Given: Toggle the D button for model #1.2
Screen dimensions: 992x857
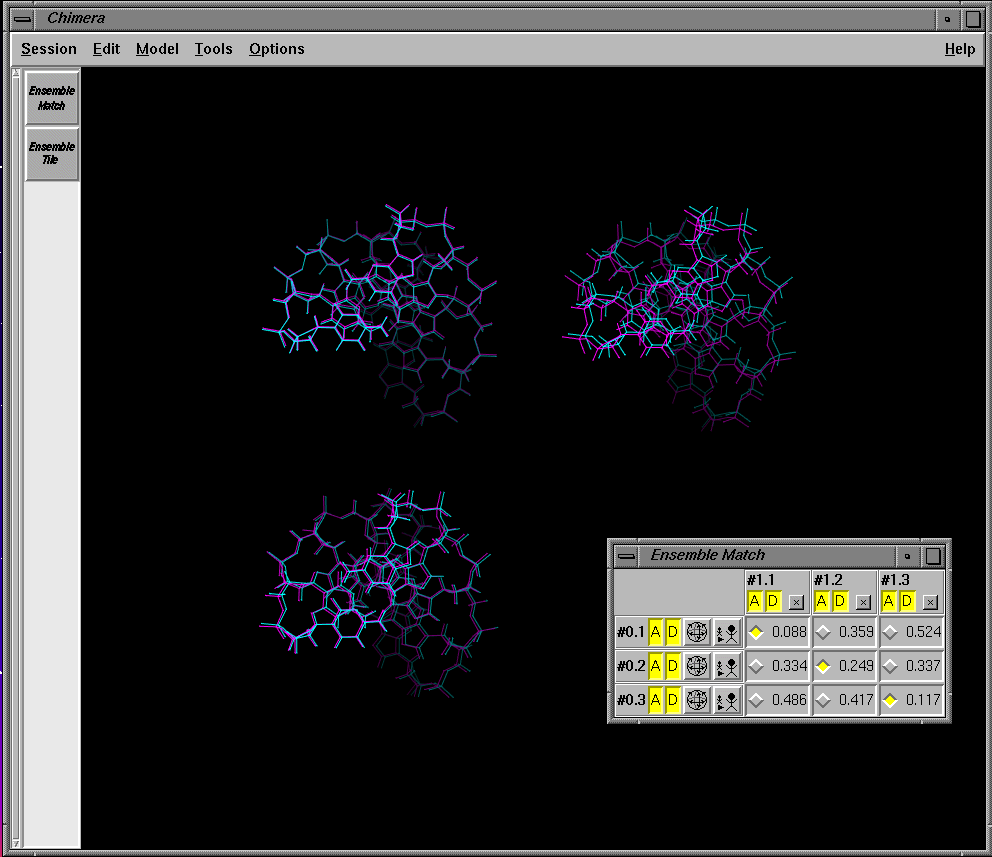Looking at the screenshot, I should (x=840, y=601).
